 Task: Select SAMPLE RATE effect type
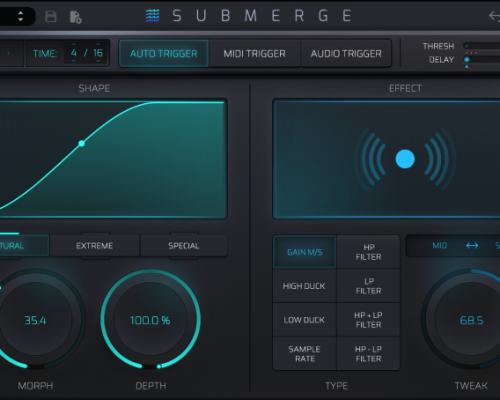pos(305,354)
